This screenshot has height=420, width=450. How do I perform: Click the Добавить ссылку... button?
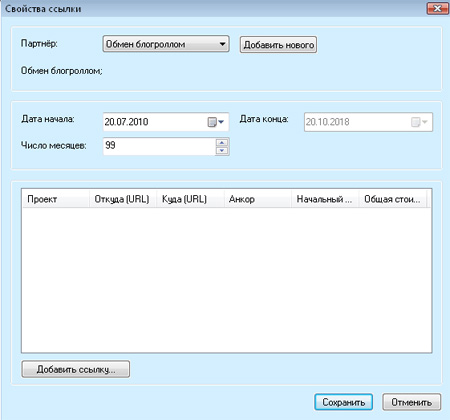tap(76, 369)
